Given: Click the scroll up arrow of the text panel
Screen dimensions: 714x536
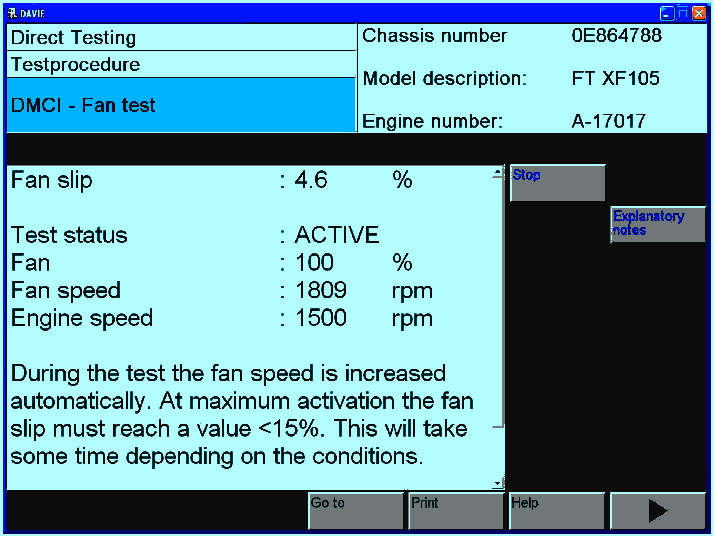Looking at the screenshot, I should tap(498, 174).
